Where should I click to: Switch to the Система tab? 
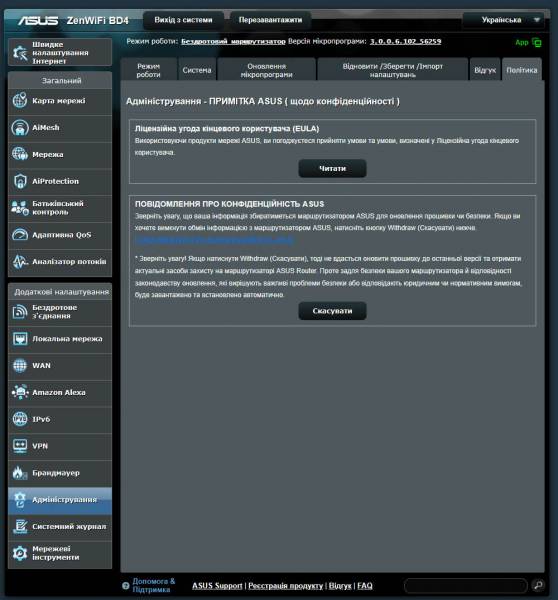pos(197,70)
